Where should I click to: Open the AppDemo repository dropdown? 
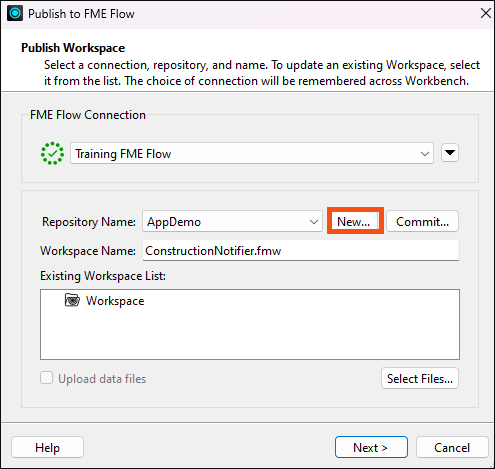coord(232,221)
